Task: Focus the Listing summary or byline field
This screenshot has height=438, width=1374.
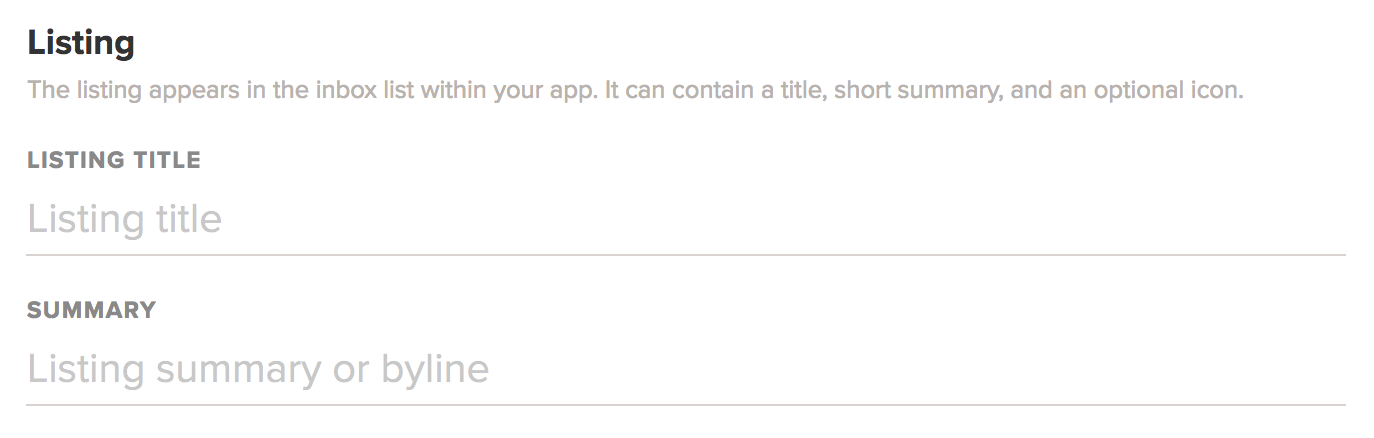Action: tap(686, 369)
